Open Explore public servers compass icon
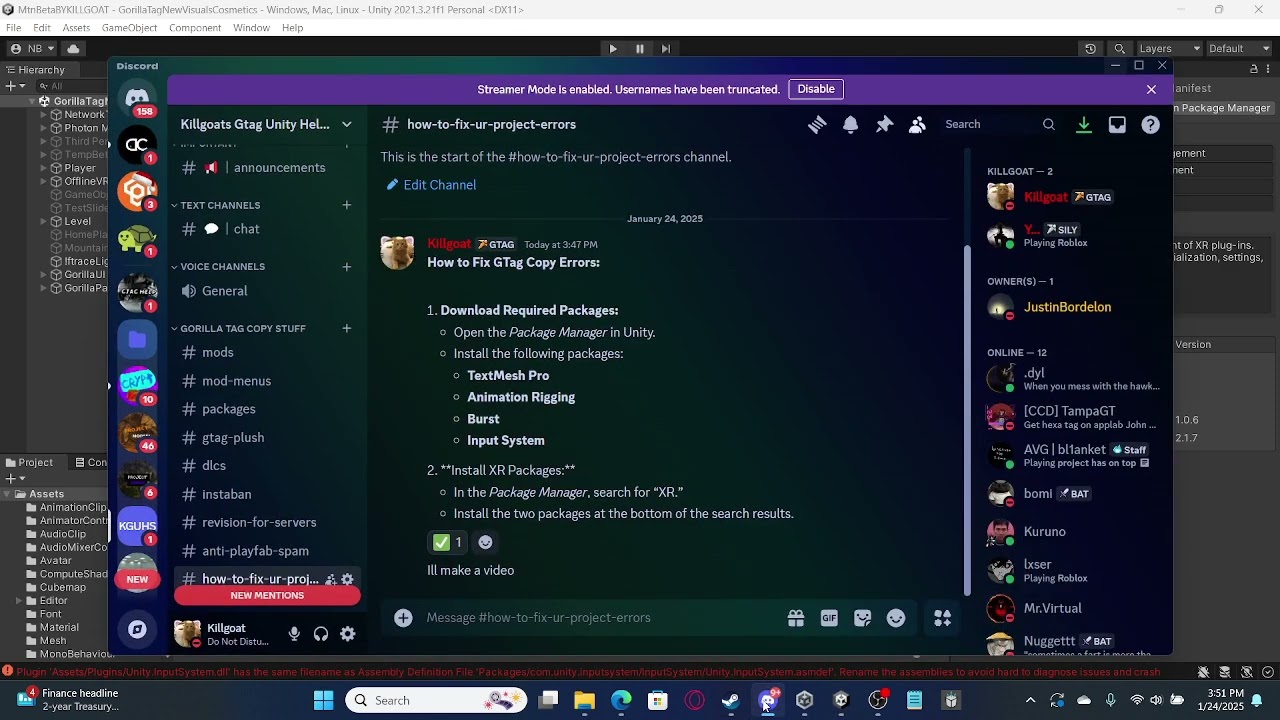Screen dimensions: 1280x720 [x=137, y=629]
